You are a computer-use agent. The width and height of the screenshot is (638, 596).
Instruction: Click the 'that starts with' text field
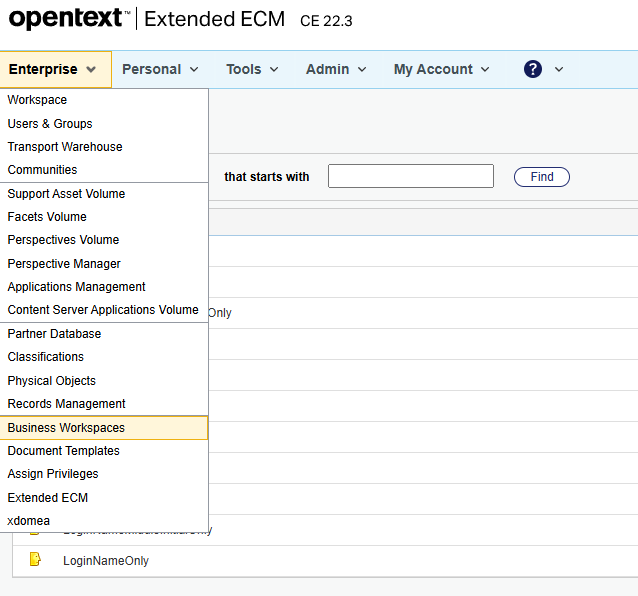point(410,176)
